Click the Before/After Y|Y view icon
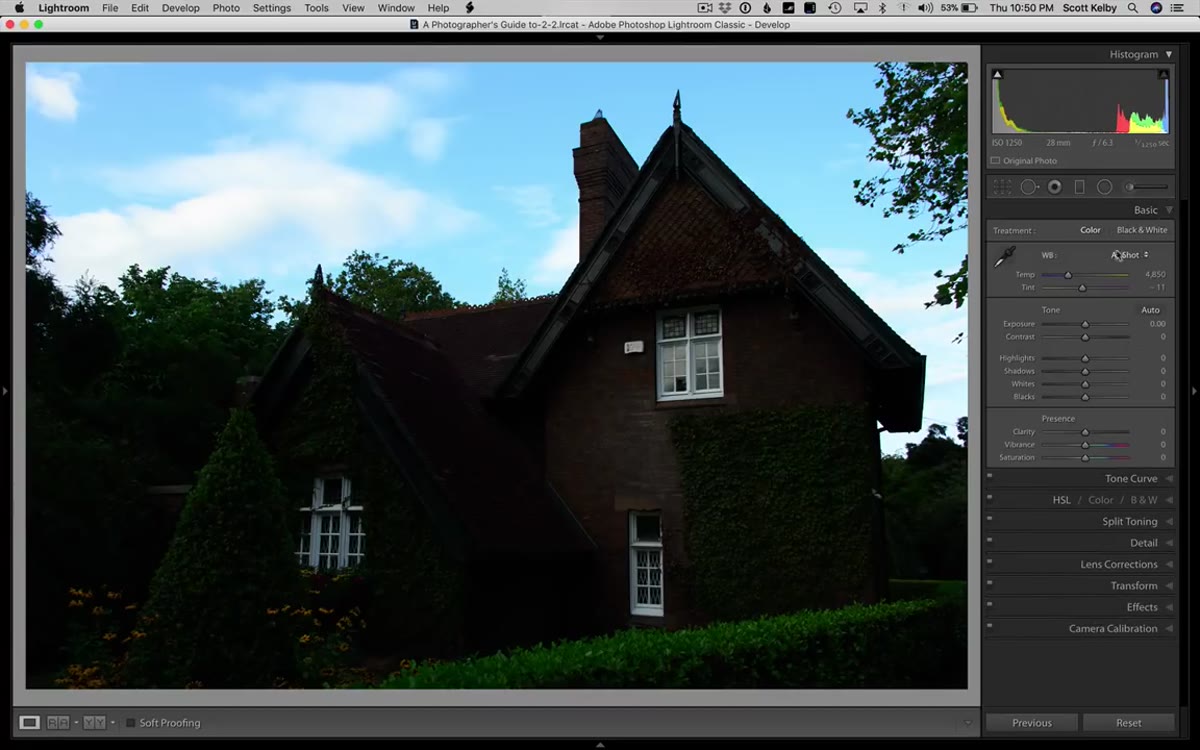Image resolution: width=1200 pixels, height=750 pixels. pos(94,722)
